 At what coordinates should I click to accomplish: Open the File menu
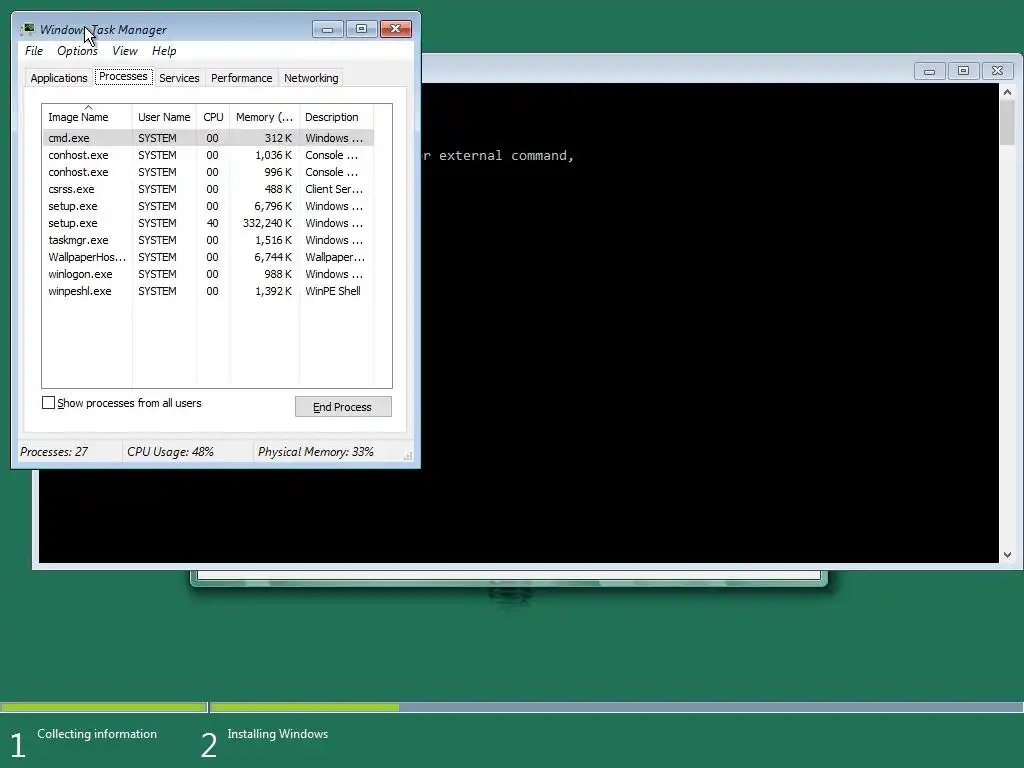(34, 51)
